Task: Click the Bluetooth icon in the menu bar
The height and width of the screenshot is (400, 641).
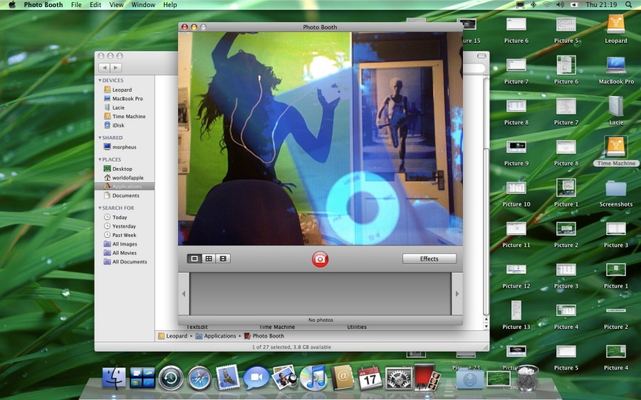Action: [533, 5]
